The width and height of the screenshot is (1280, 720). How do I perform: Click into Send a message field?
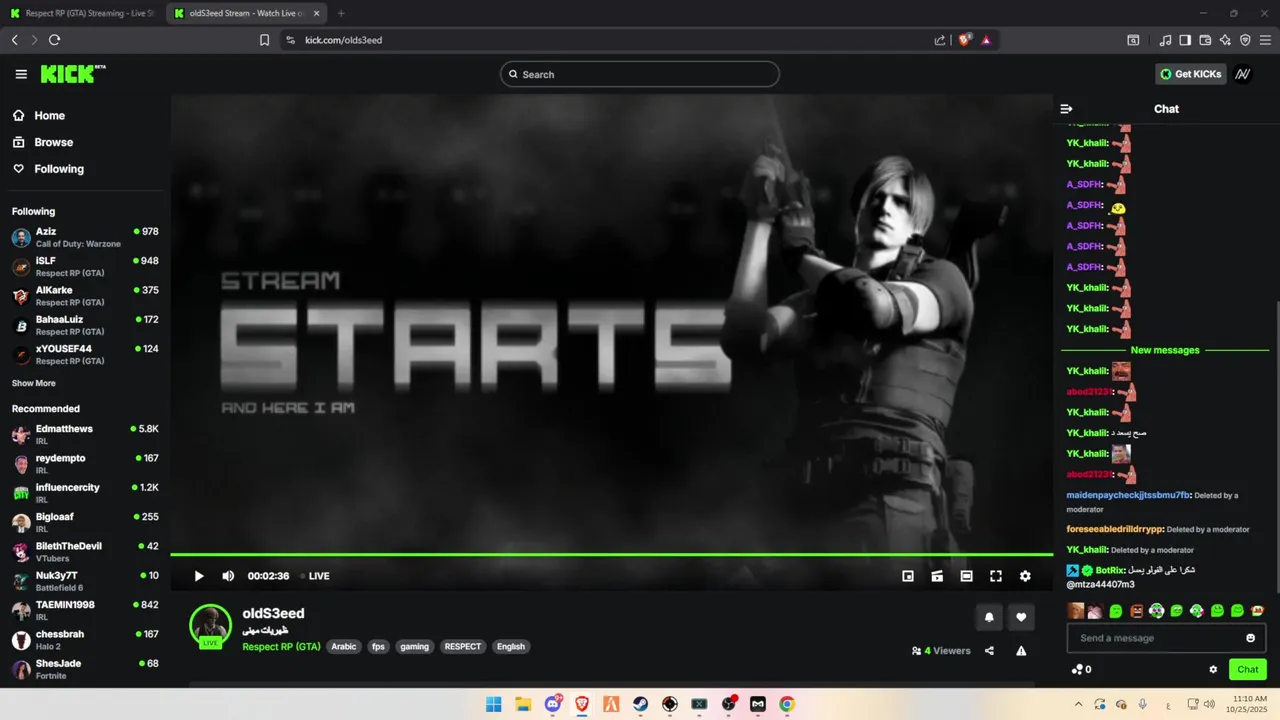(1155, 638)
